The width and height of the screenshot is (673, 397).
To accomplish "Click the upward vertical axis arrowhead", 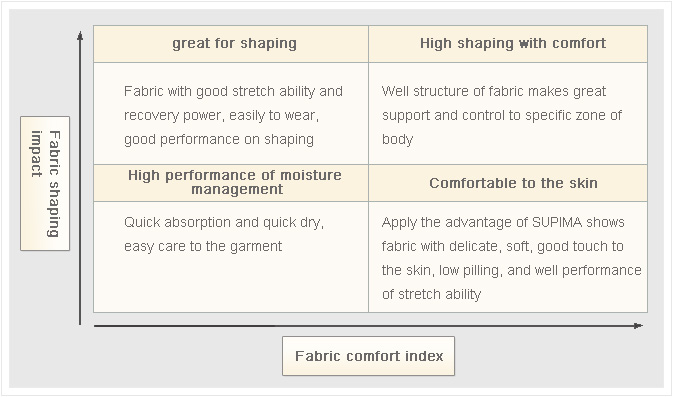I will [80, 35].
